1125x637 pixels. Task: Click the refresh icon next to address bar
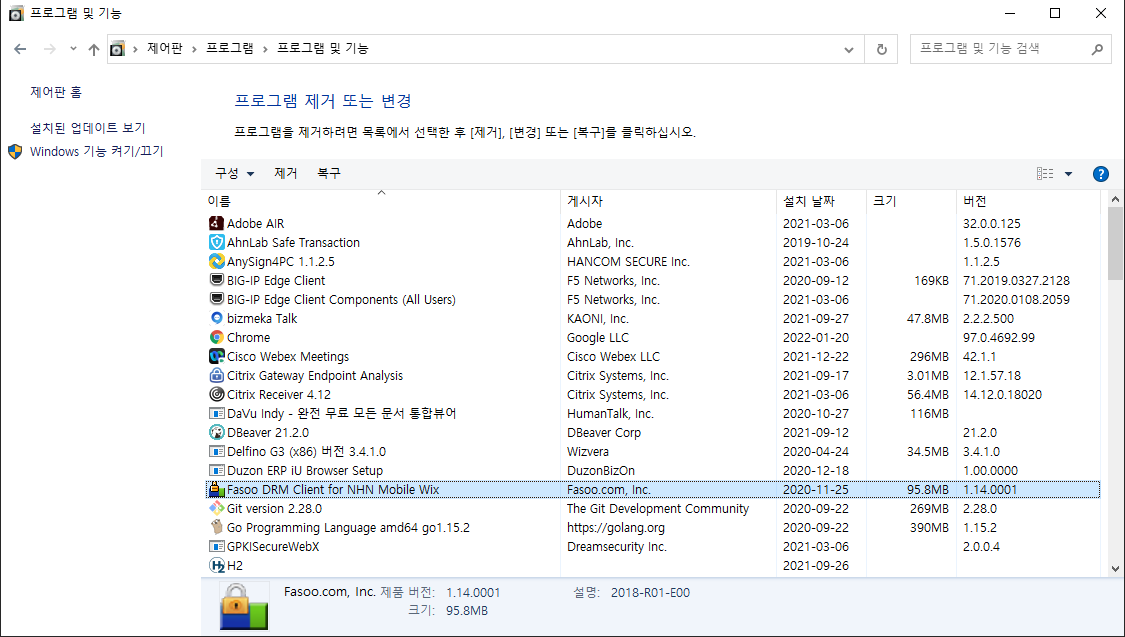882,49
